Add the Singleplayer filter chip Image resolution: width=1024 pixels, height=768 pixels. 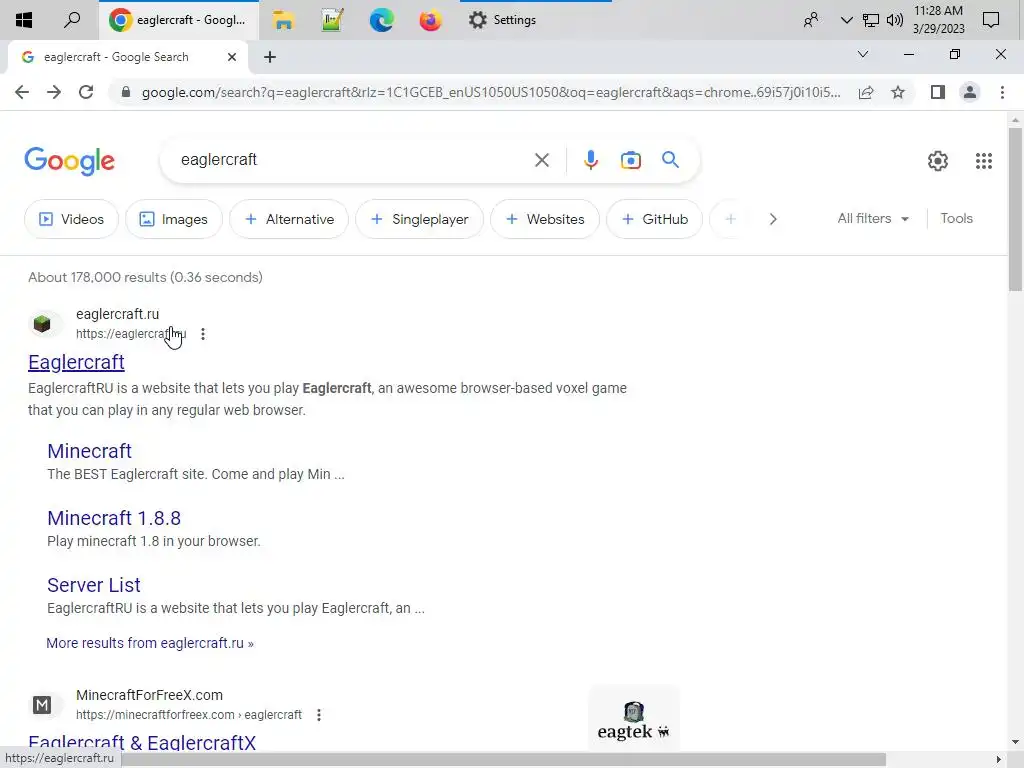coord(419,219)
